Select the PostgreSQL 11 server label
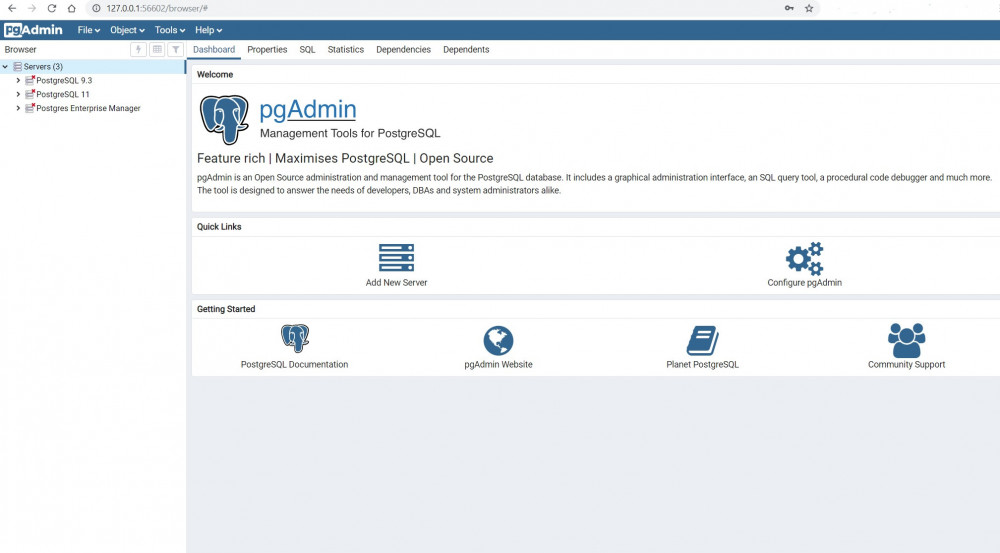The width and height of the screenshot is (1000, 553). (x=62, y=94)
